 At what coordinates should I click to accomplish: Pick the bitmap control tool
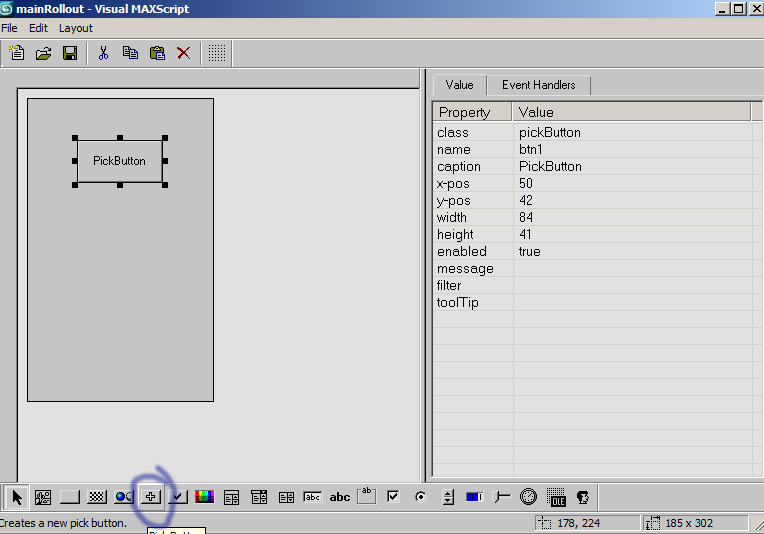tap(43, 497)
